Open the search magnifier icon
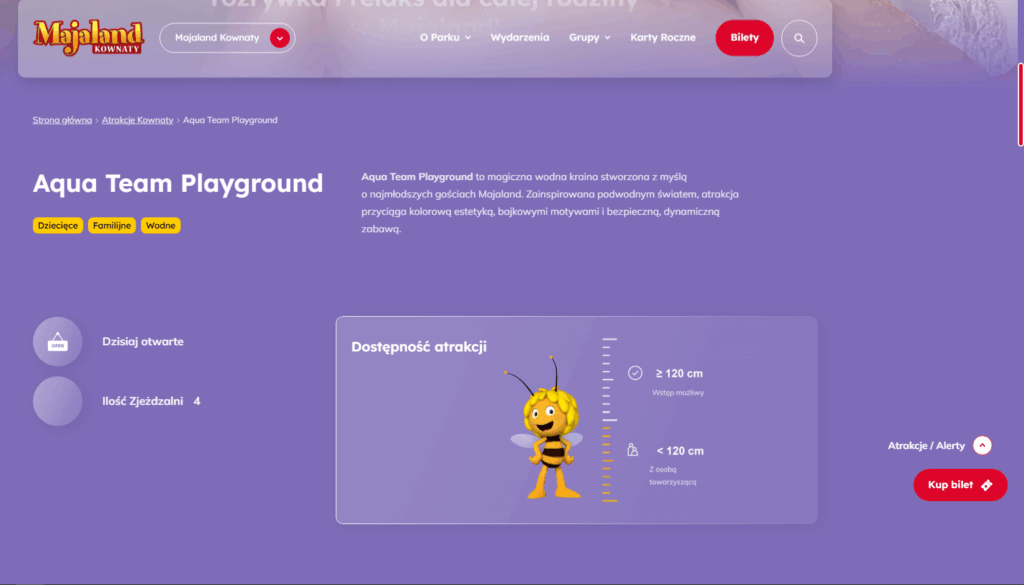 click(799, 38)
